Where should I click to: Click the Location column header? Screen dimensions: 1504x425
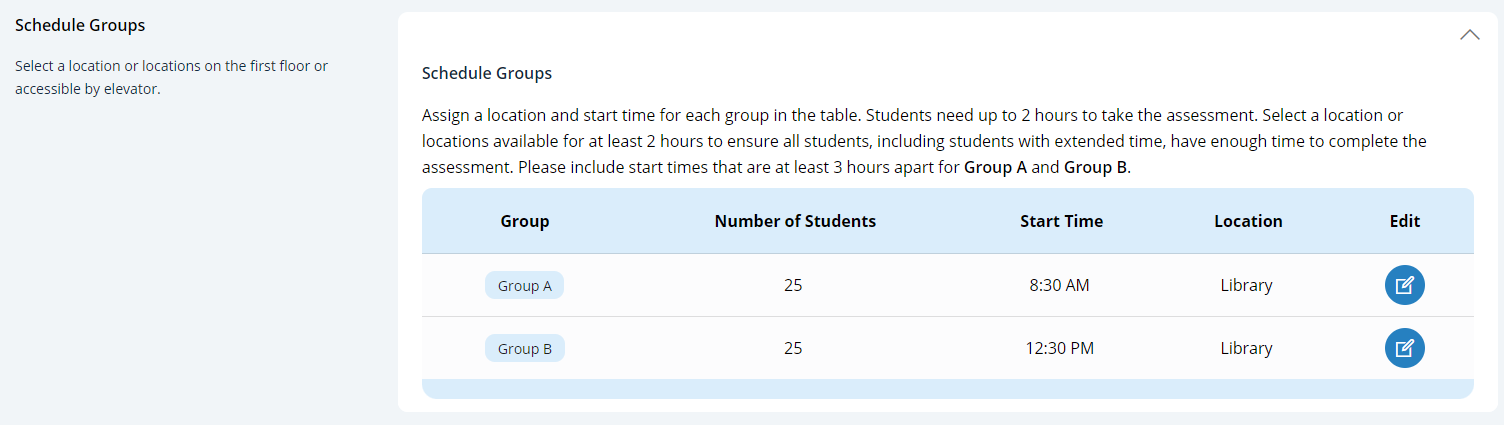1248,221
